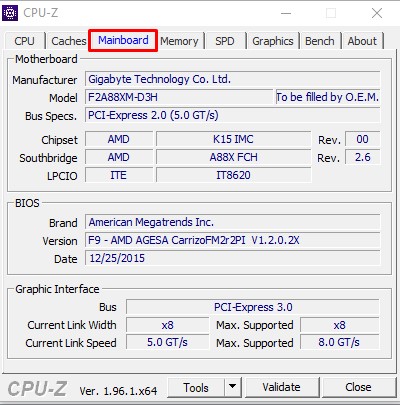Click the 'To be filled by O.E.M.' field

[328, 97]
